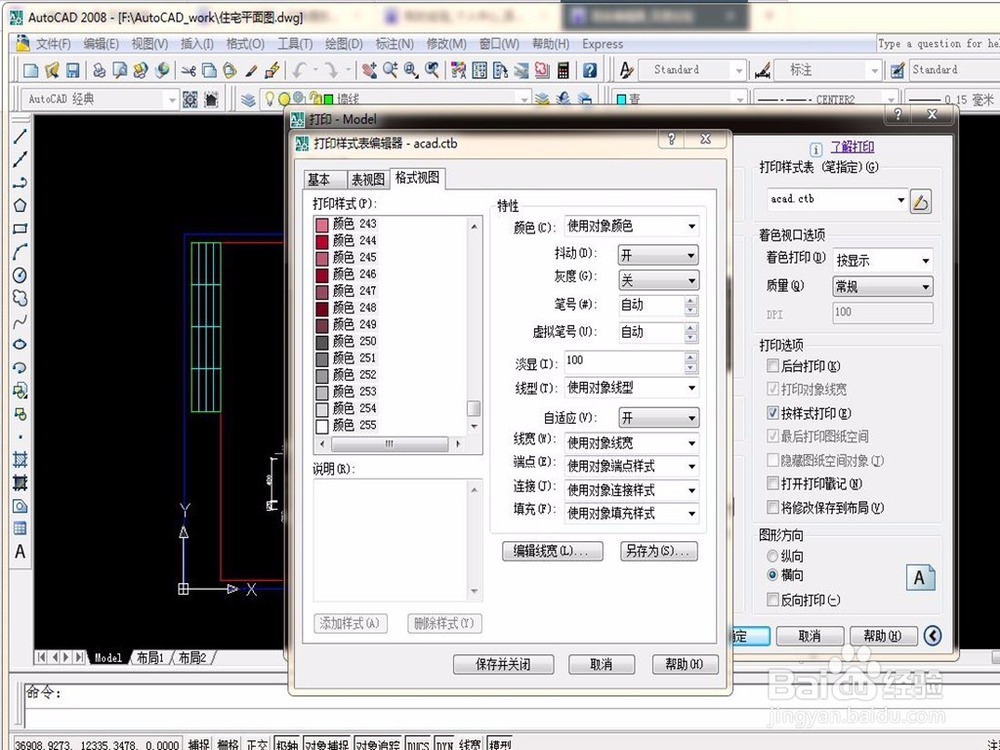The image size is (1000, 750).
Task: Click the Cut scissors icon
Action: coord(188,70)
